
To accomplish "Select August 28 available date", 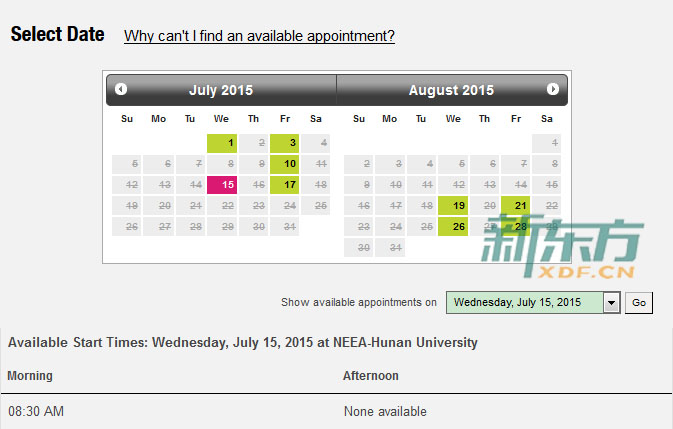I will pyautogui.click(x=515, y=227).
